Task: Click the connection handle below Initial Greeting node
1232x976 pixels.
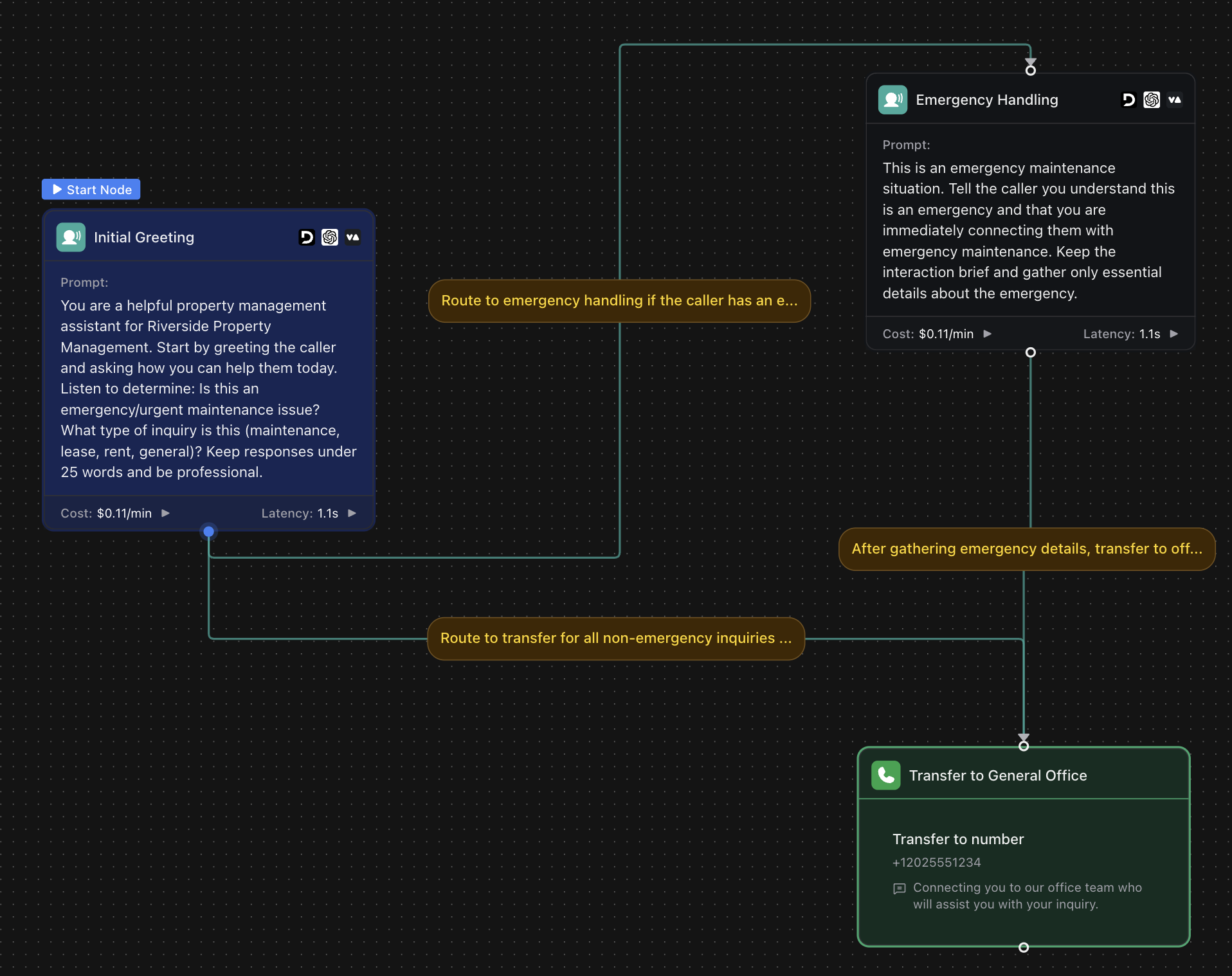Action: (208, 531)
